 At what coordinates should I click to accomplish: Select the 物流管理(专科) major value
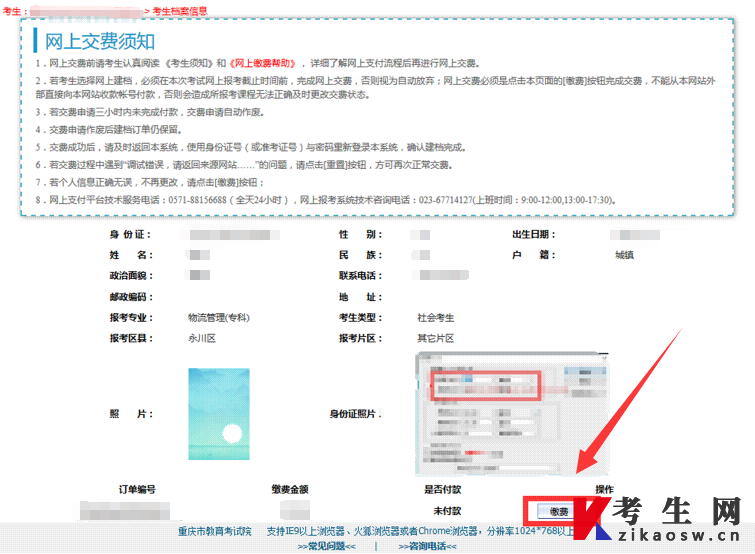pyautogui.click(x=218, y=317)
